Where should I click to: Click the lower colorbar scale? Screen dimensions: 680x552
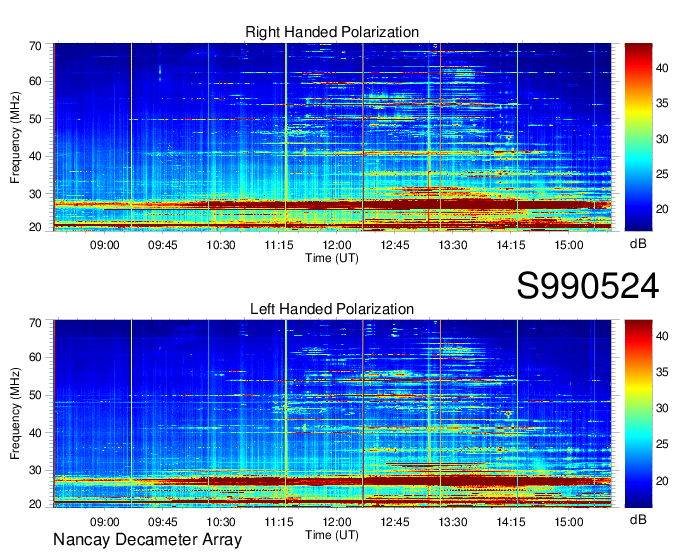coord(638,414)
